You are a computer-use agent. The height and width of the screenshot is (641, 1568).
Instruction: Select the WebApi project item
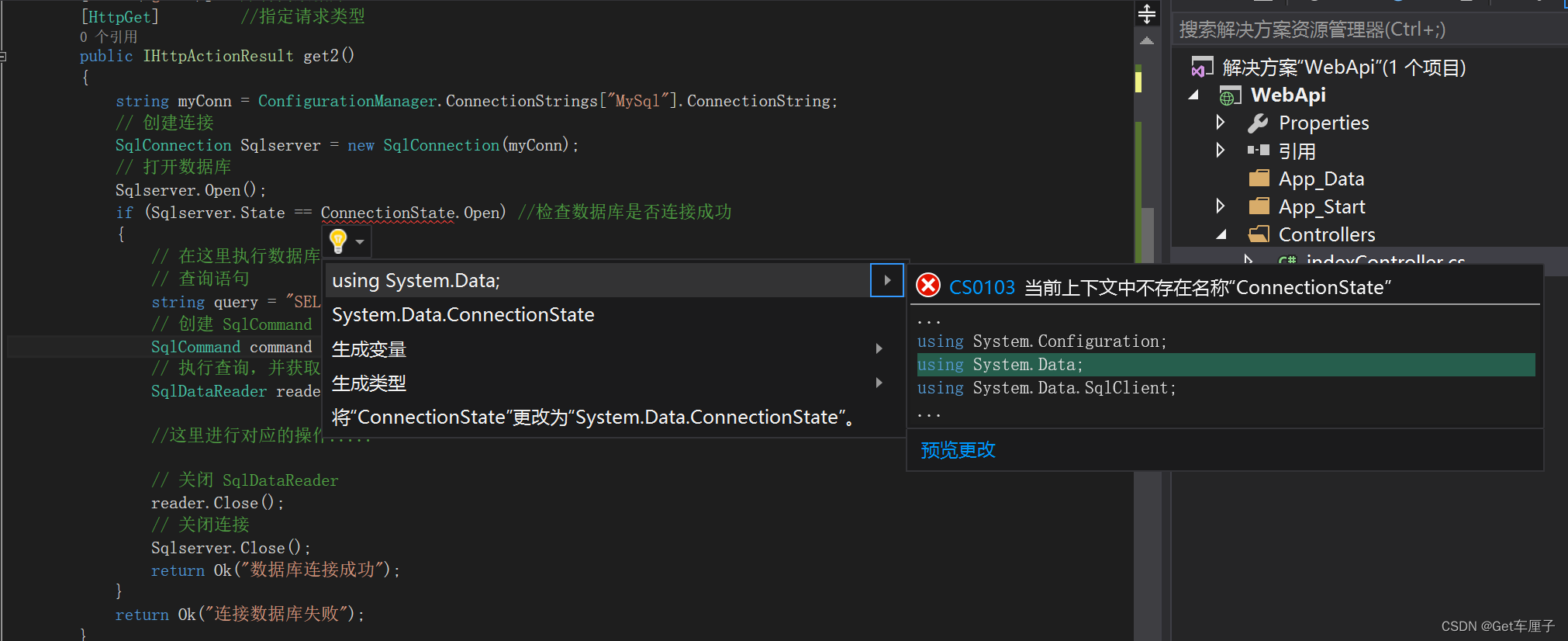(1288, 95)
